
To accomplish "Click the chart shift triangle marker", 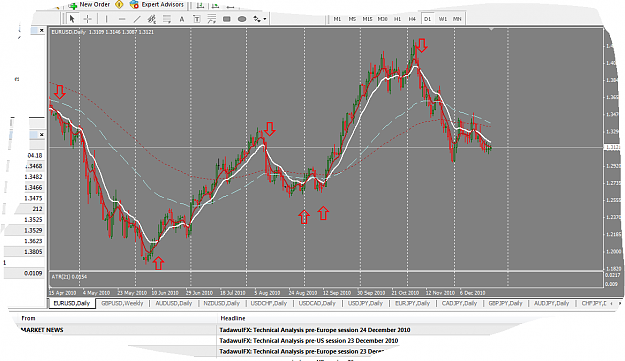I will (x=491, y=29).
